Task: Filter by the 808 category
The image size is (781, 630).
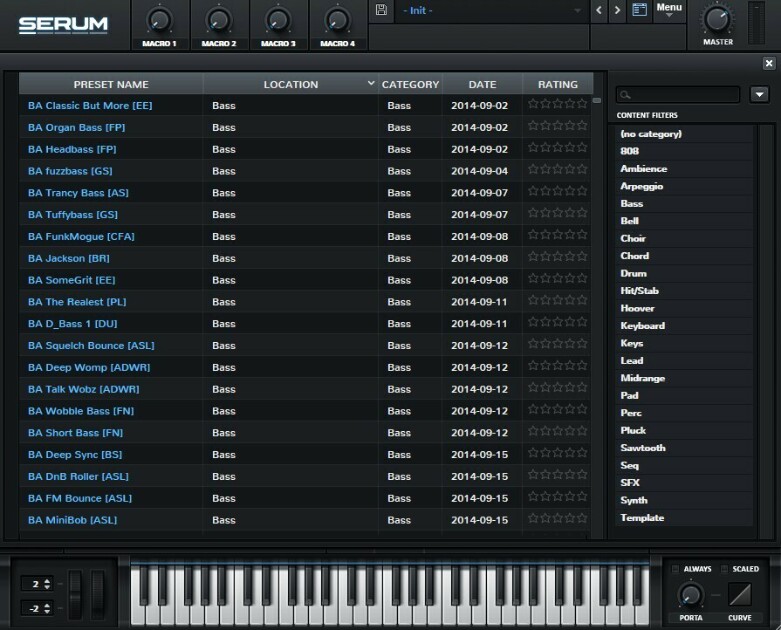Action: point(683,151)
